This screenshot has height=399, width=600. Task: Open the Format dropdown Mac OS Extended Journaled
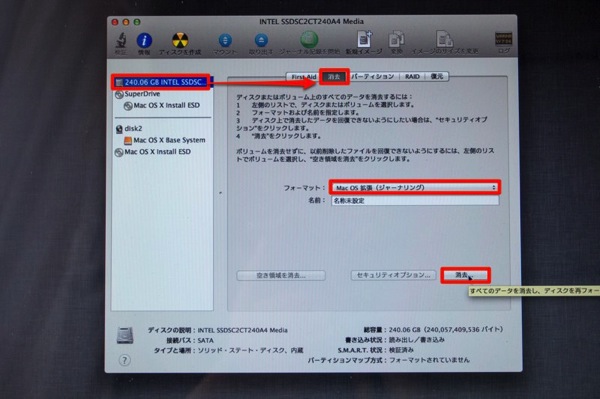pos(415,187)
